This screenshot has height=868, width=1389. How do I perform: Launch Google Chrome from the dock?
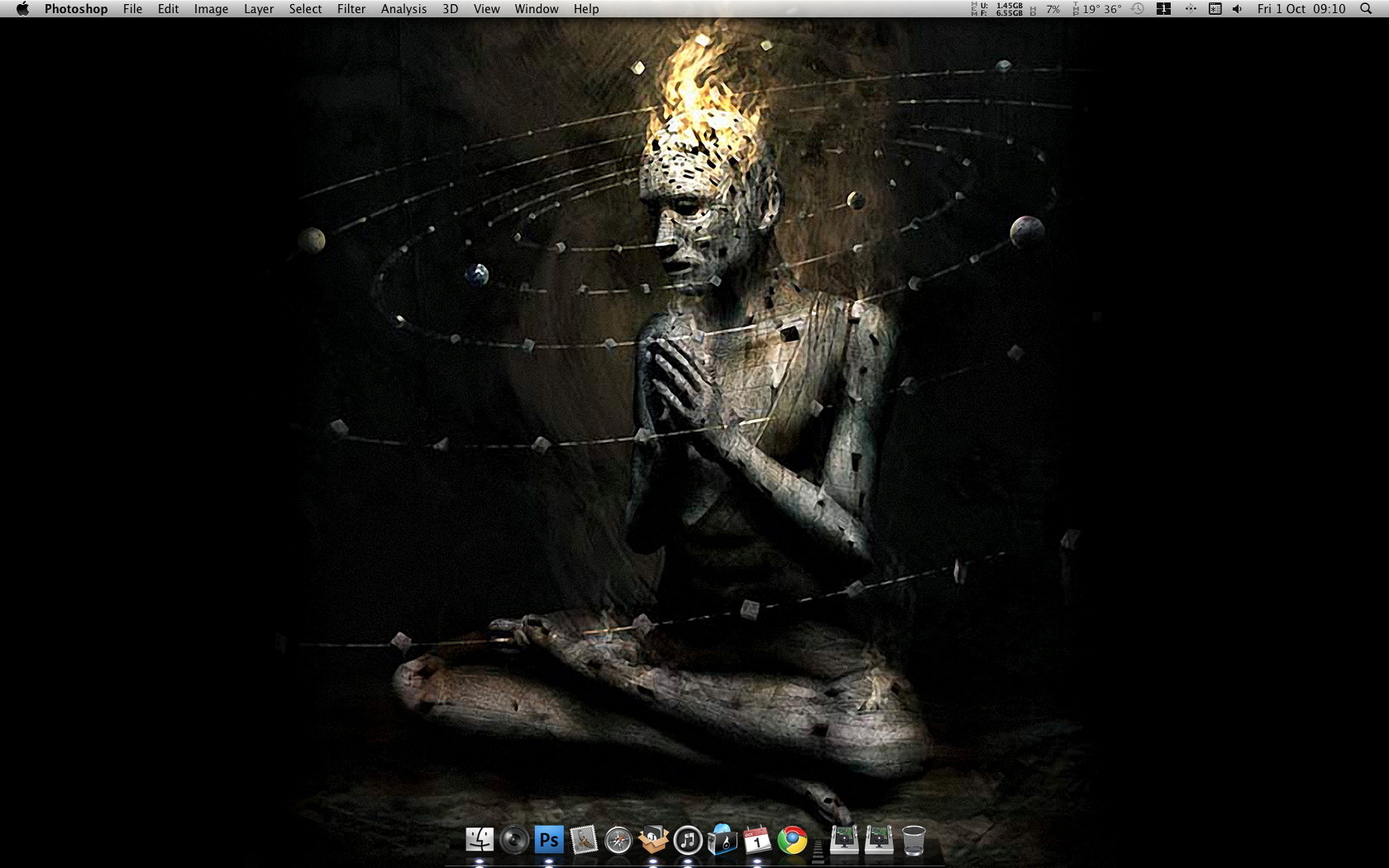pos(792,840)
